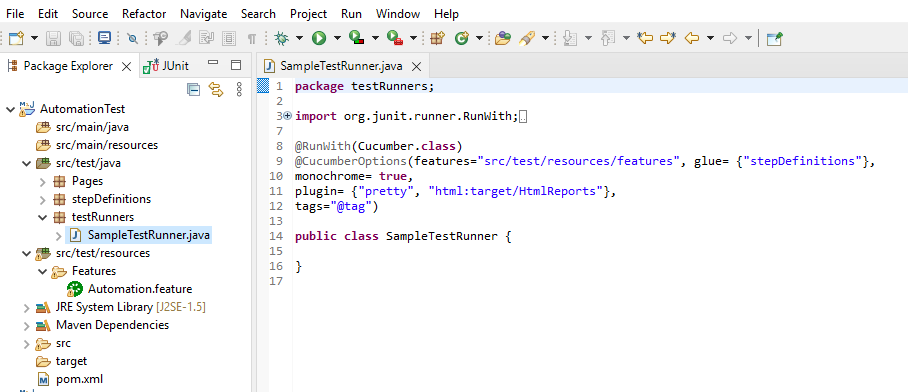
Task: Collapse the testRunners package
Action: pyautogui.click(x=42, y=218)
